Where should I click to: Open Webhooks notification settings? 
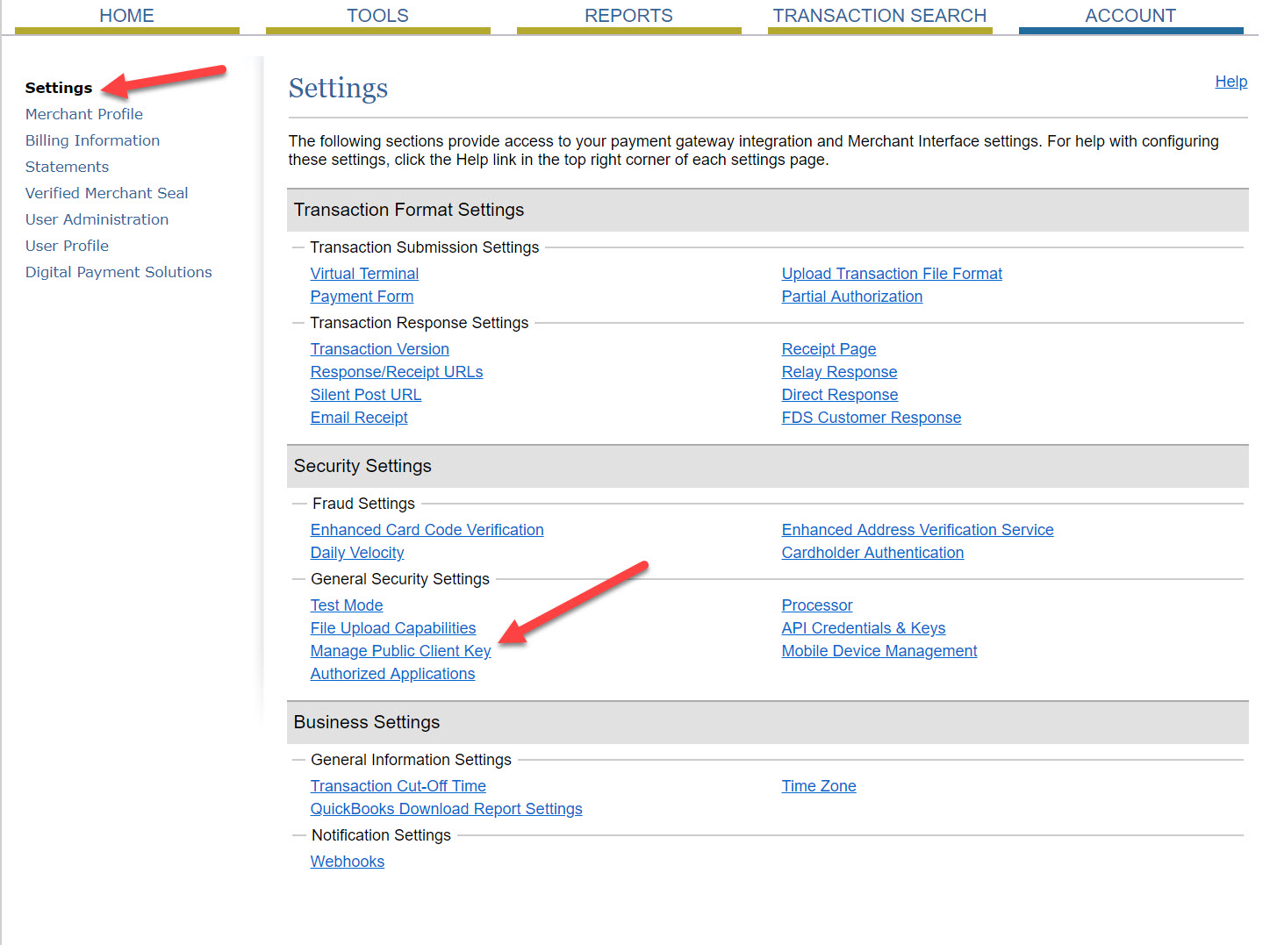tap(348, 862)
